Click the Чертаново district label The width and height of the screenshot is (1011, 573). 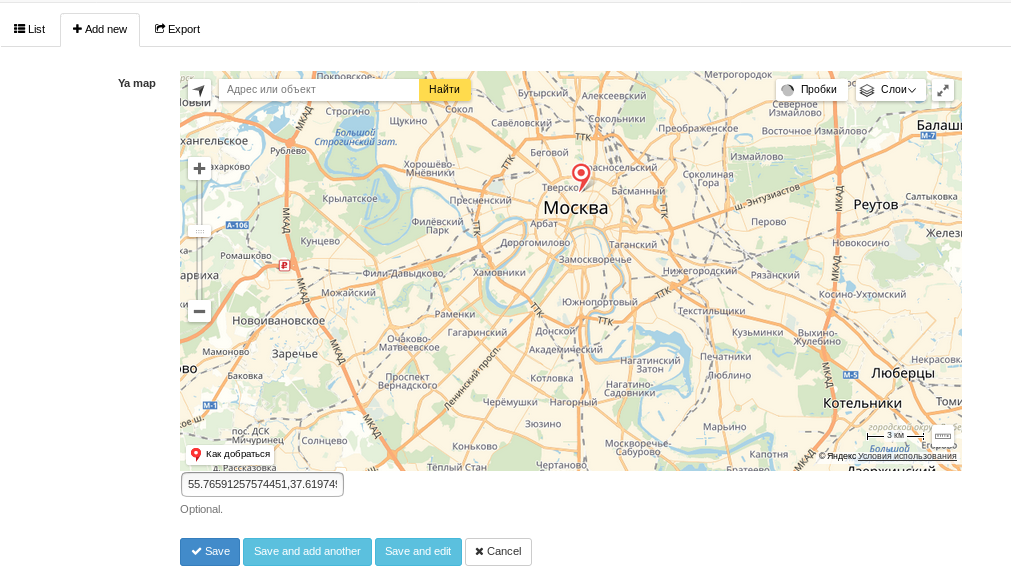coord(561,465)
